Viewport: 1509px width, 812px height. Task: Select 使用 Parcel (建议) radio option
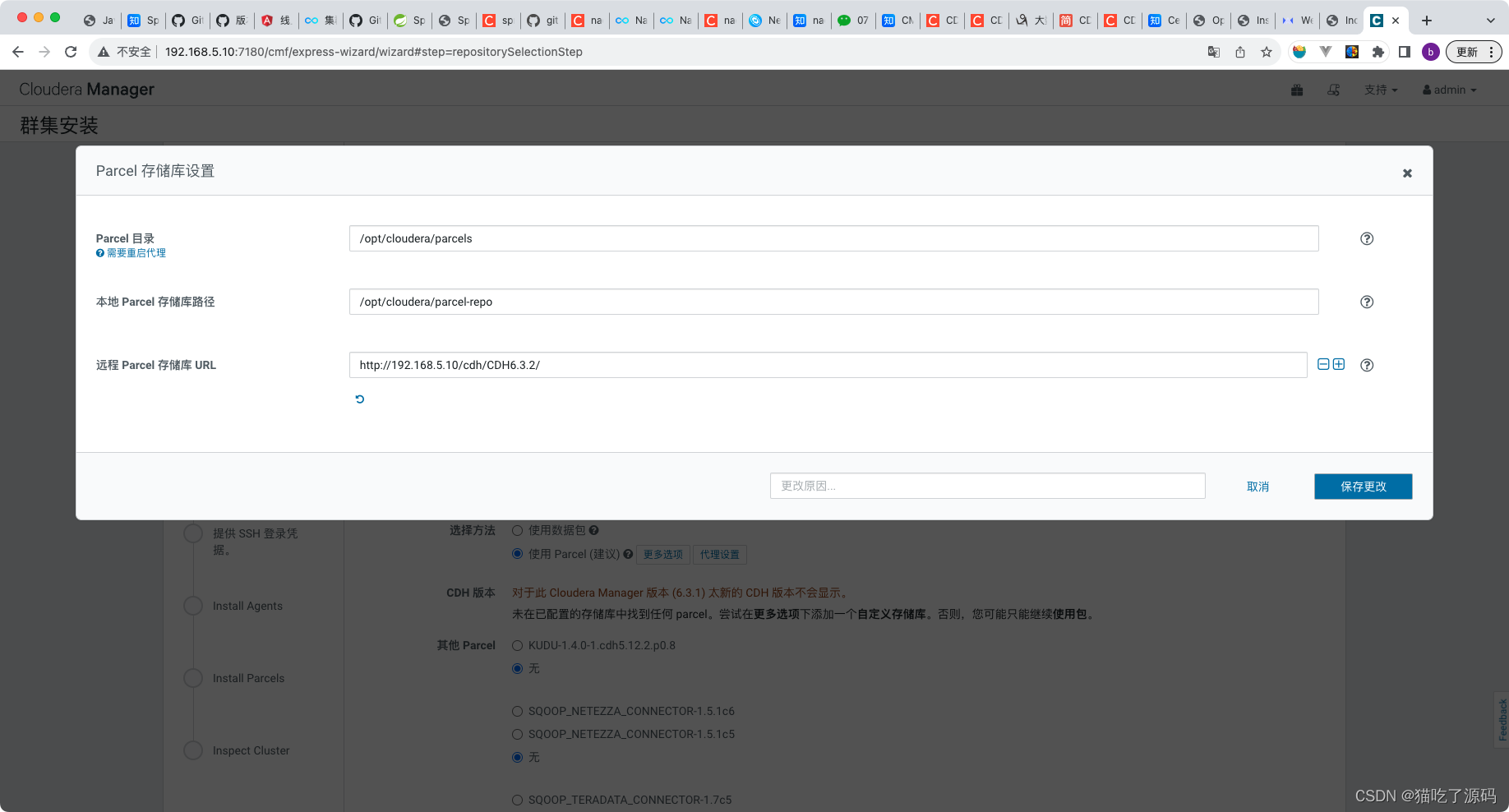point(518,554)
